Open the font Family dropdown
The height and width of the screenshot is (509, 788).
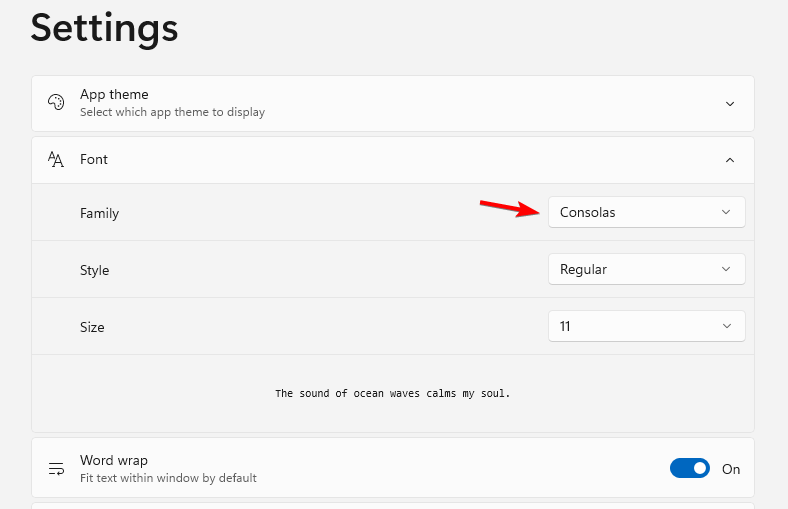tap(646, 212)
